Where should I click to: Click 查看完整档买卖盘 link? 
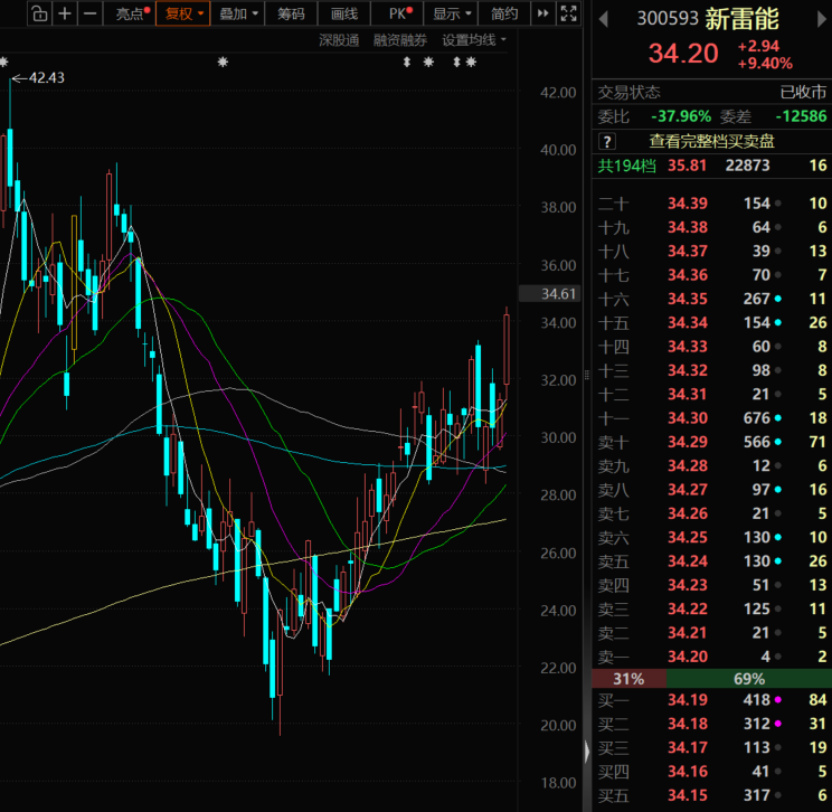(x=712, y=142)
